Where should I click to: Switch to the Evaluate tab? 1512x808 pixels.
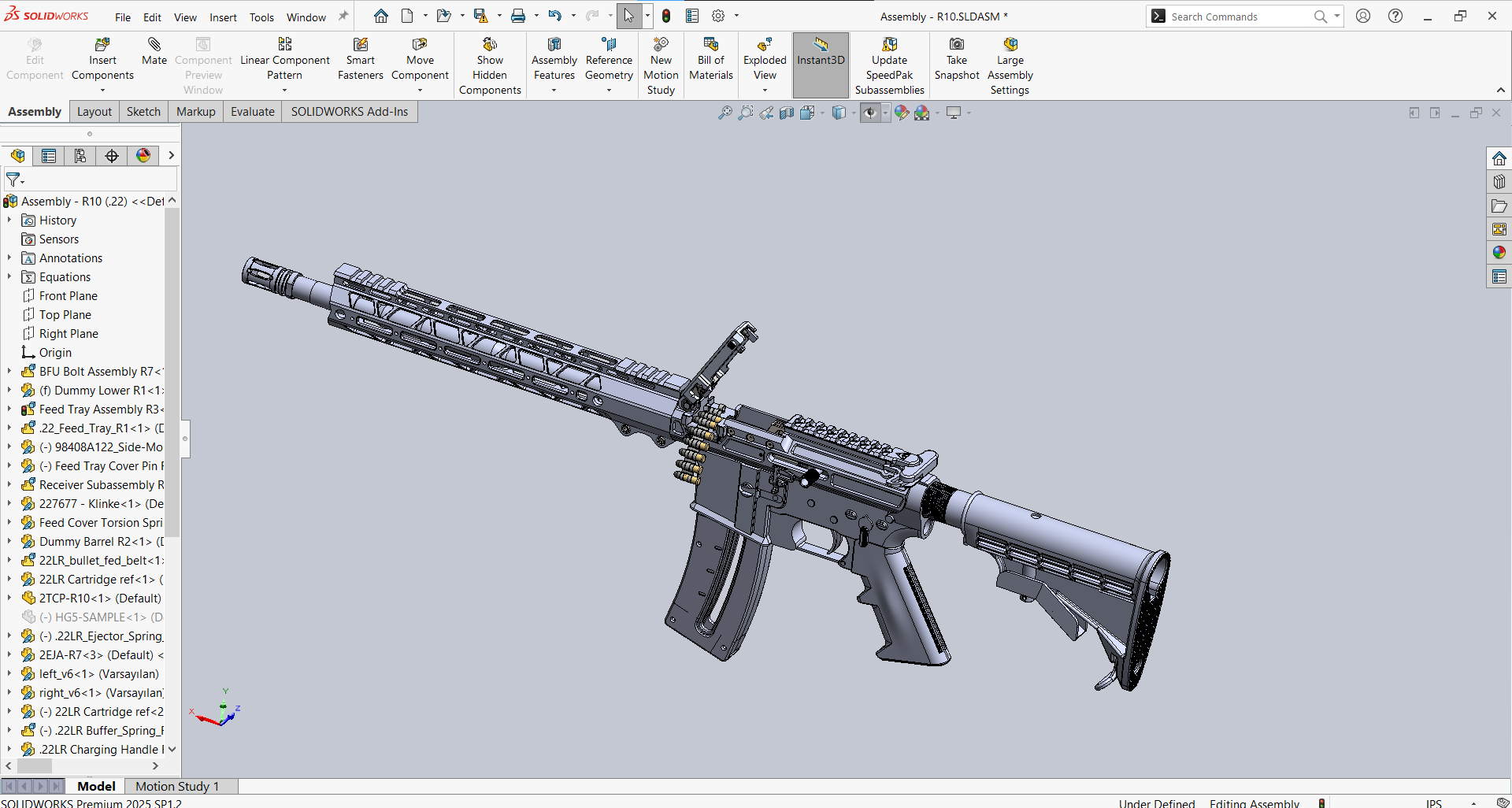(253, 112)
